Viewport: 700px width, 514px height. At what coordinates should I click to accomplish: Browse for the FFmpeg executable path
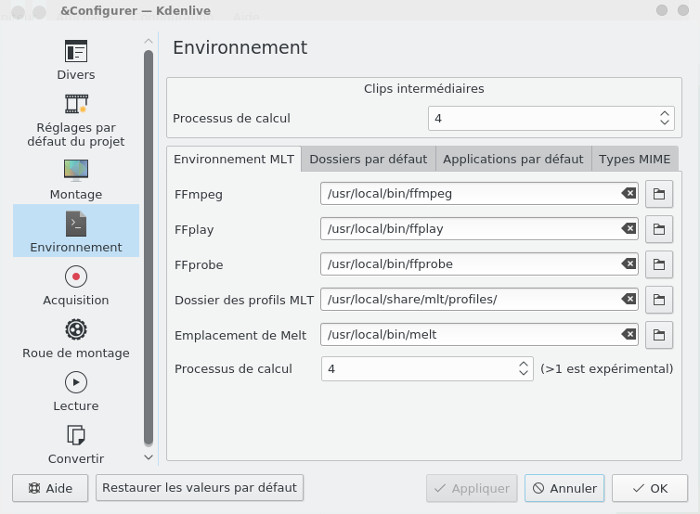pos(659,194)
